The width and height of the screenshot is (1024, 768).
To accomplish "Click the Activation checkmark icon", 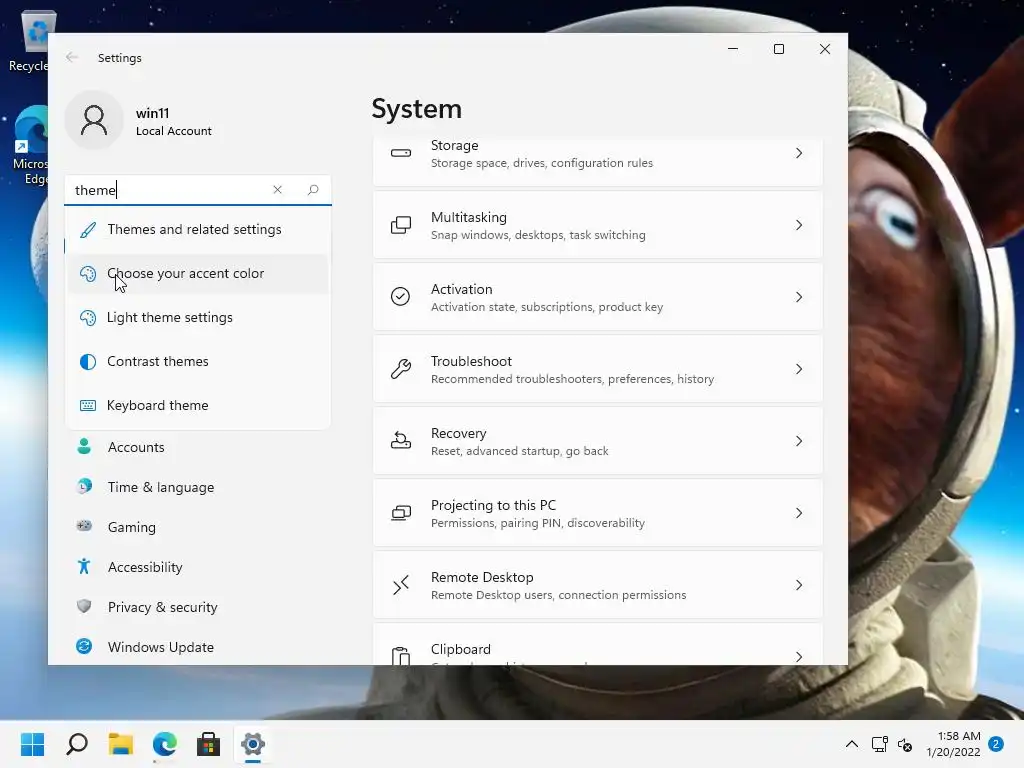I will coord(400,296).
